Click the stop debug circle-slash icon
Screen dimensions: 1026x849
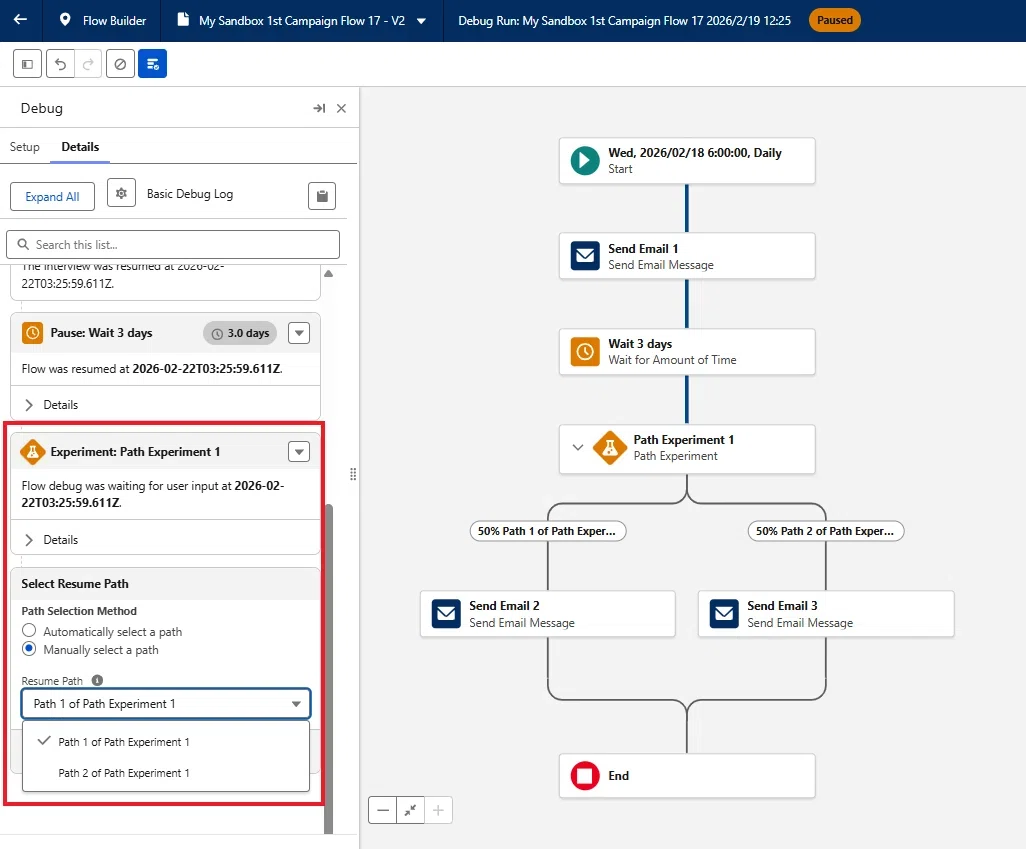coord(120,64)
